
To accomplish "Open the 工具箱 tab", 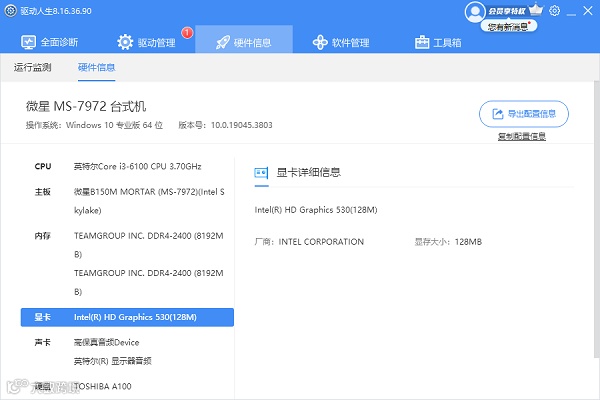I will tap(438, 42).
